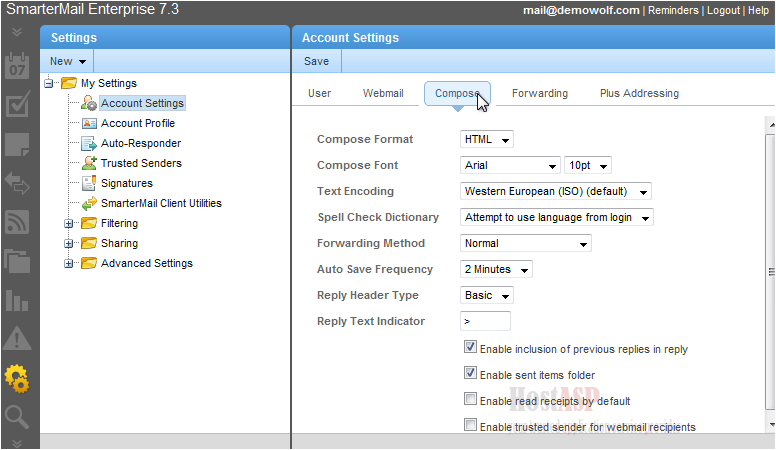
Task: Click the Account Profile card icon
Action: click(x=89, y=123)
